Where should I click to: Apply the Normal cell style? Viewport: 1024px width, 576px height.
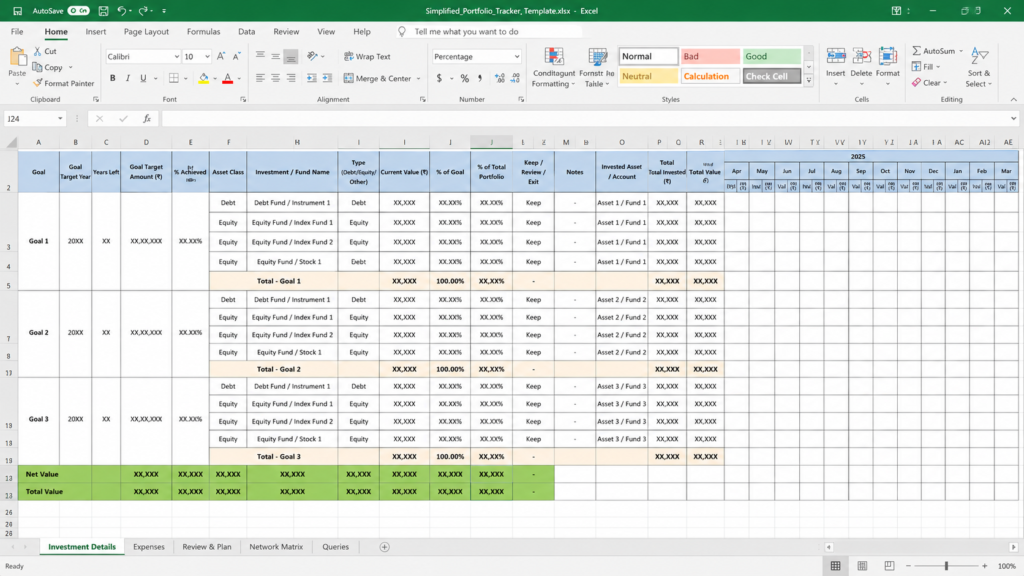pos(648,56)
